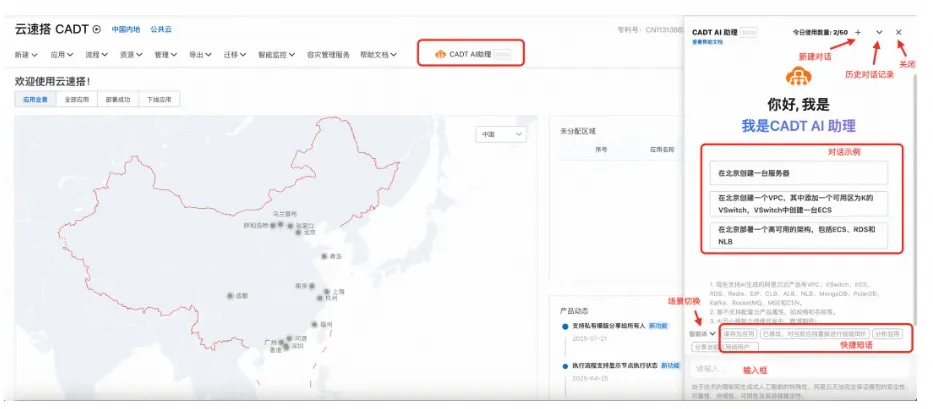Click the news item 支持私有模版分享给所有人

click(609, 326)
